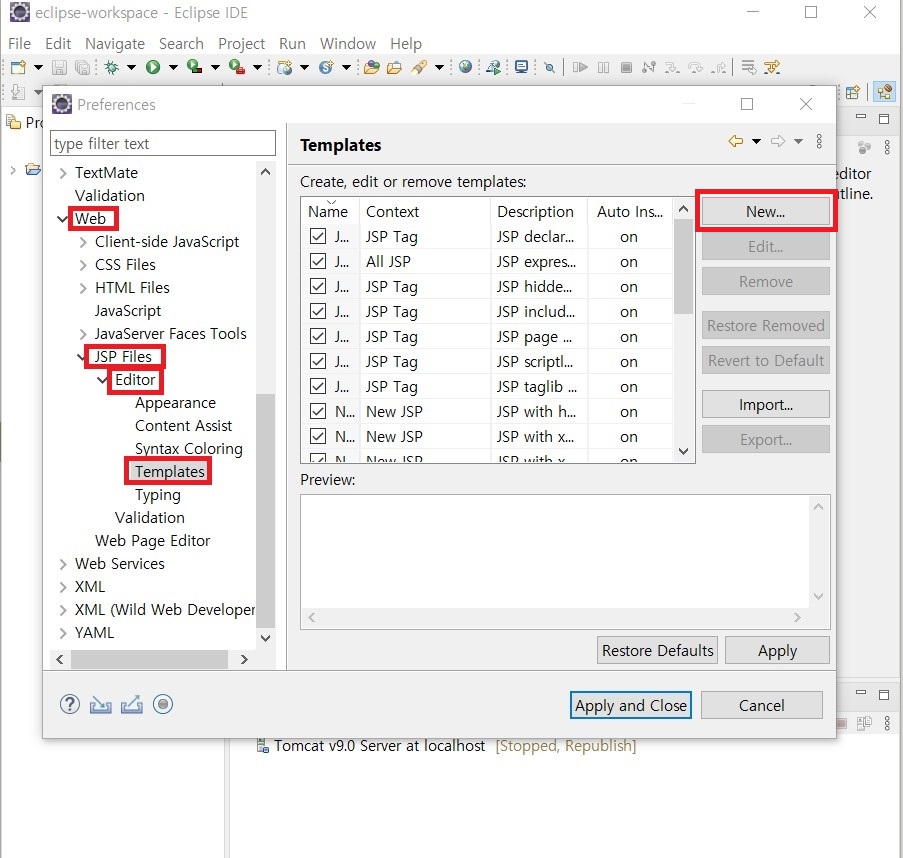The height and width of the screenshot is (858, 903).
Task: Open the Help menu
Action: click(x=405, y=44)
